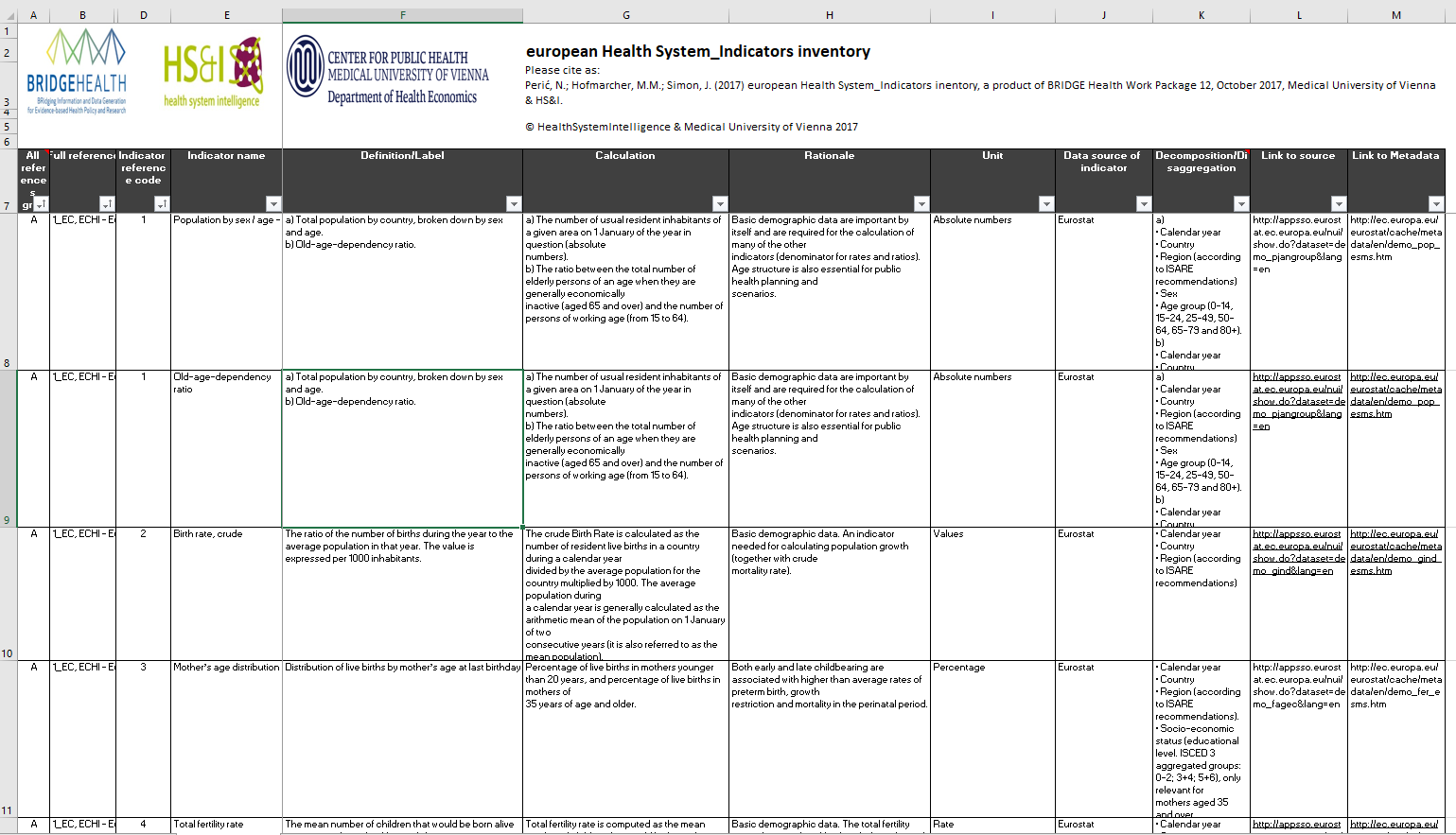1456x835 pixels.
Task: Expand the Definition/Label filter dropdown
Action: 514,204
